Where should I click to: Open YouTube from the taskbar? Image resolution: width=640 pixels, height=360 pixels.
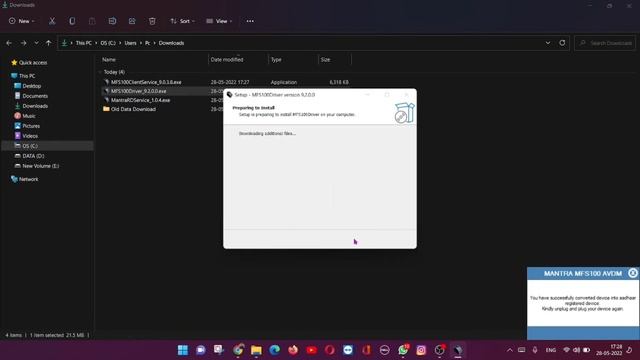click(311, 350)
